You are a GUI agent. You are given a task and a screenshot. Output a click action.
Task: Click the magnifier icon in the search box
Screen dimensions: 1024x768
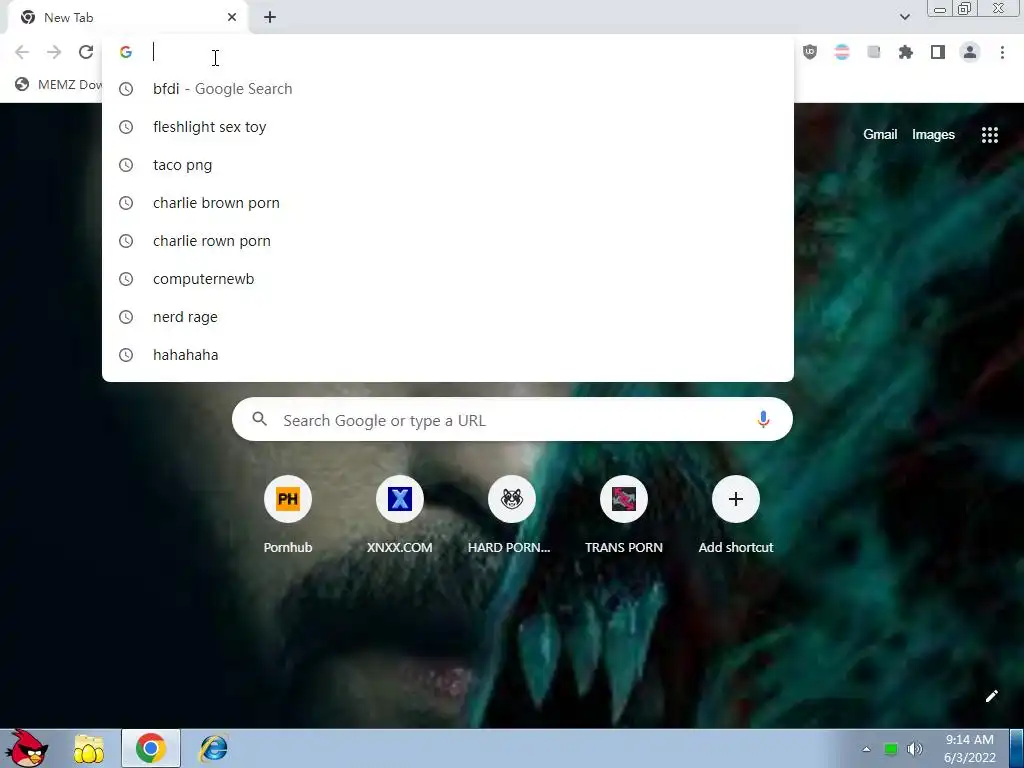[259, 419]
